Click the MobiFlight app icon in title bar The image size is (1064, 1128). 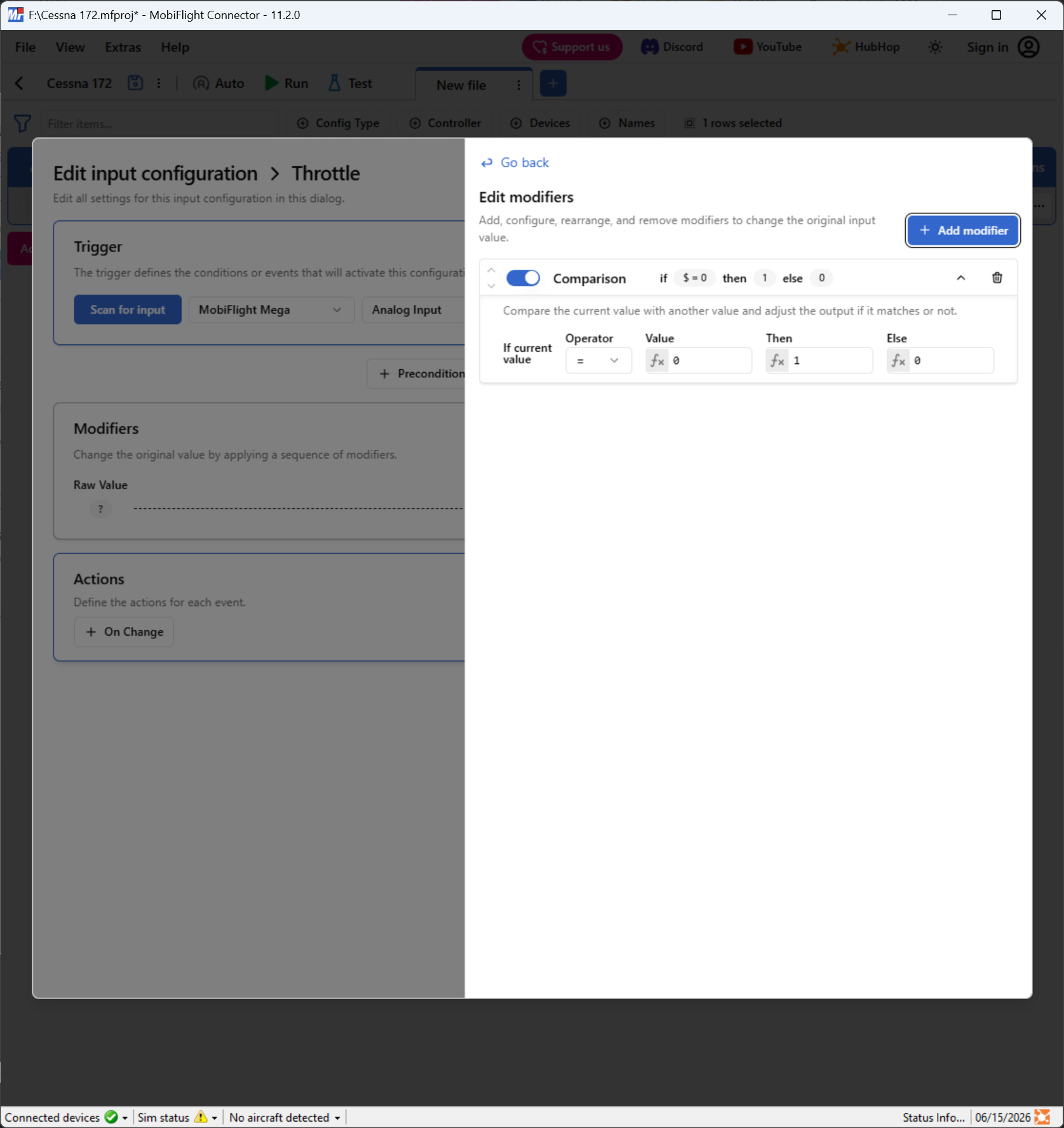(x=15, y=15)
